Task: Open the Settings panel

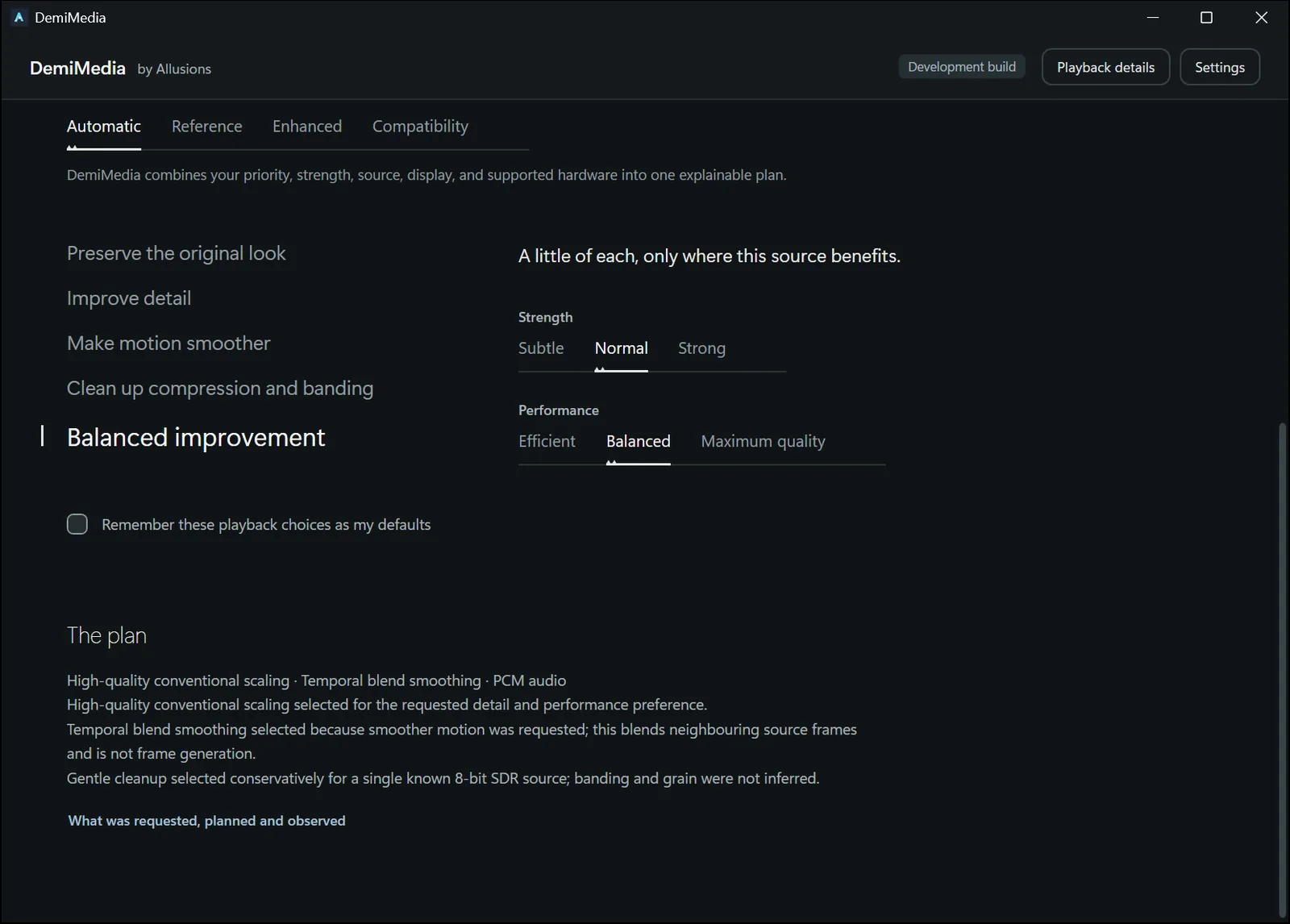Action: pyautogui.click(x=1219, y=67)
